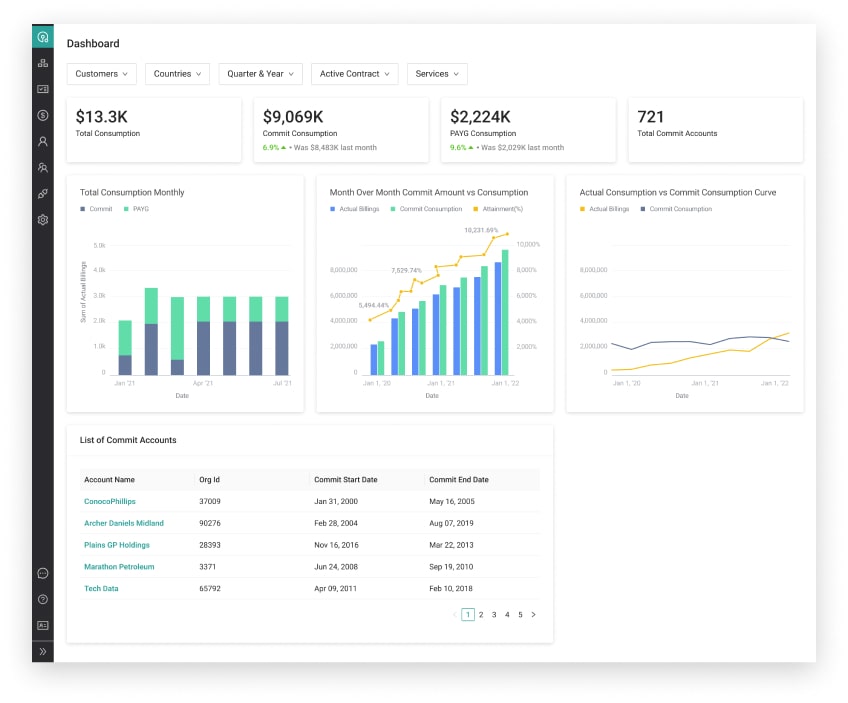Screen dimensions: 848x703
Task: Open the Active Contract dropdown
Action: tap(354, 74)
